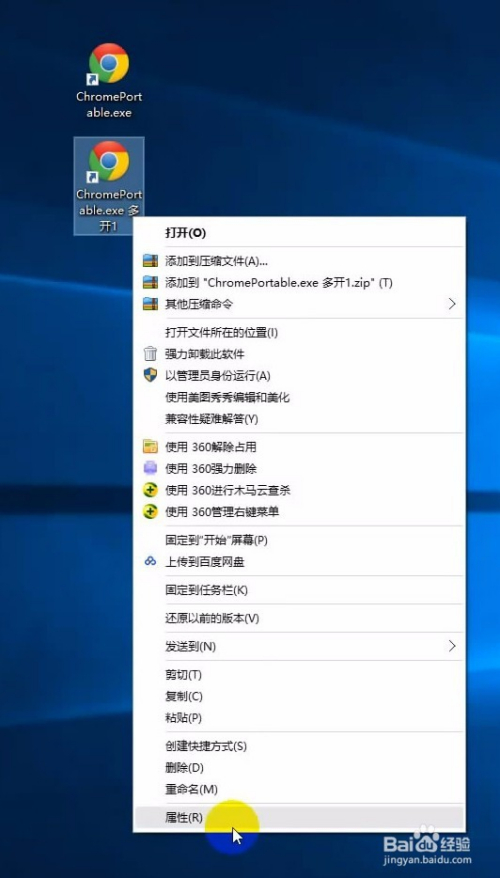The image size is (500, 878).
Task: Click the ChromePortable.exe label under first shortcut
Action: pos(109,105)
